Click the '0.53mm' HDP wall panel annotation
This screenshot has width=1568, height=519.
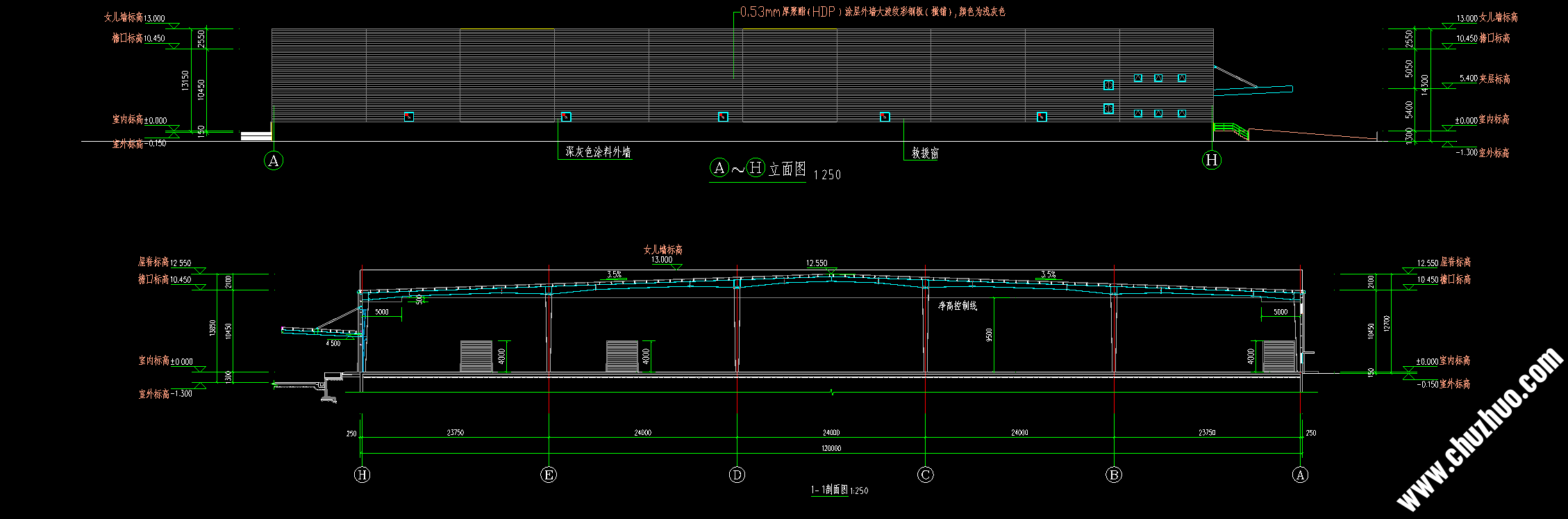click(x=872, y=12)
